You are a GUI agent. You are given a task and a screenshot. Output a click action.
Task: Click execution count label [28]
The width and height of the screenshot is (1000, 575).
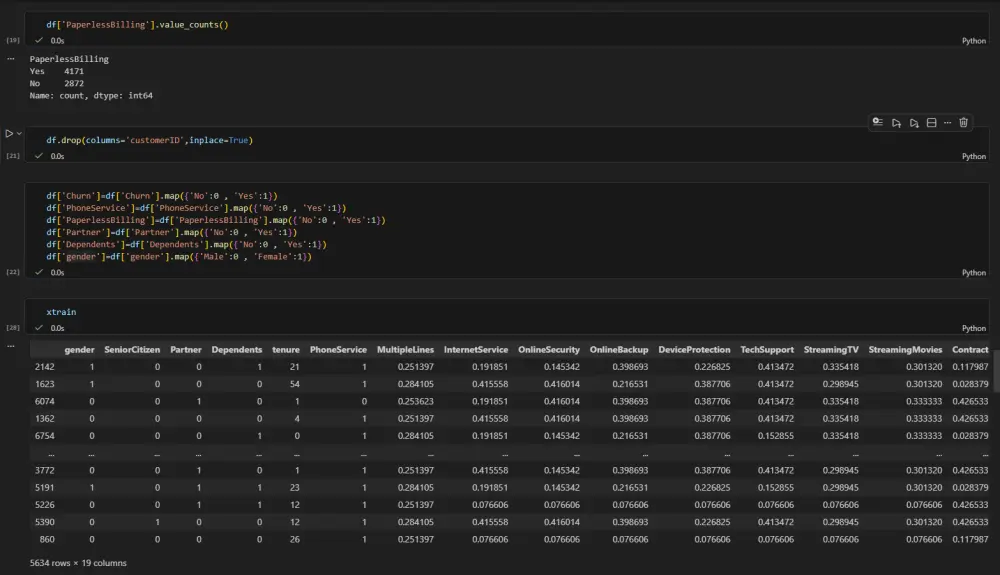(13, 328)
